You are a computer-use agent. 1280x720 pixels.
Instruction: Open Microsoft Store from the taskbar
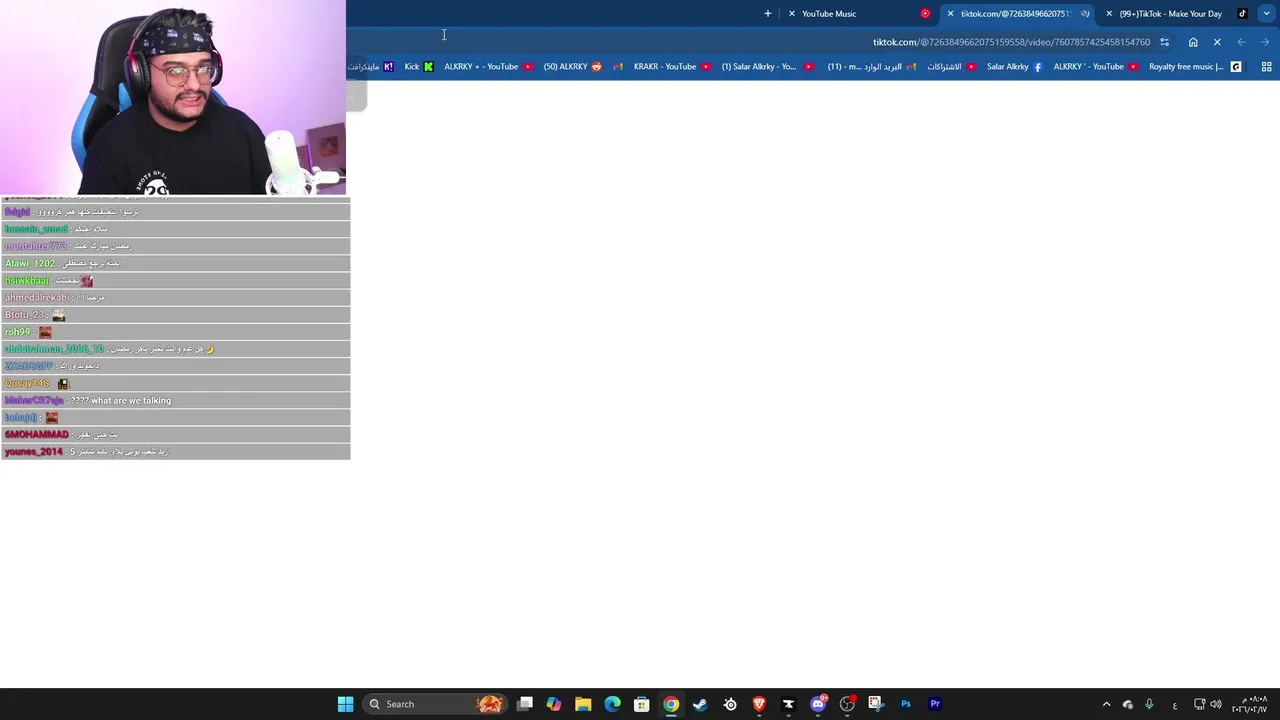click(x=642, y=704)
